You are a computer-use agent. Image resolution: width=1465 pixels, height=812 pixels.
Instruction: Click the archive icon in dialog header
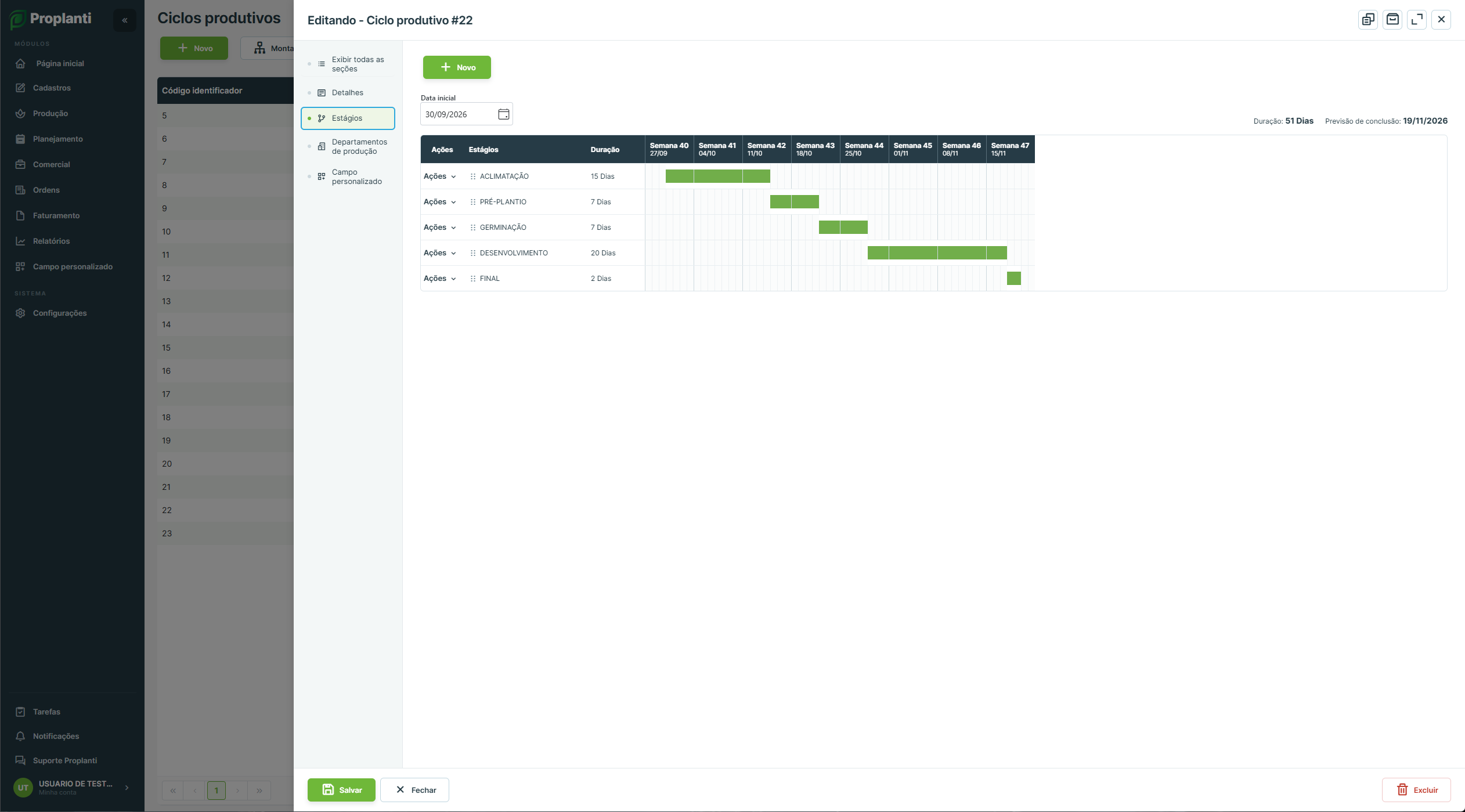point(1392,20)
